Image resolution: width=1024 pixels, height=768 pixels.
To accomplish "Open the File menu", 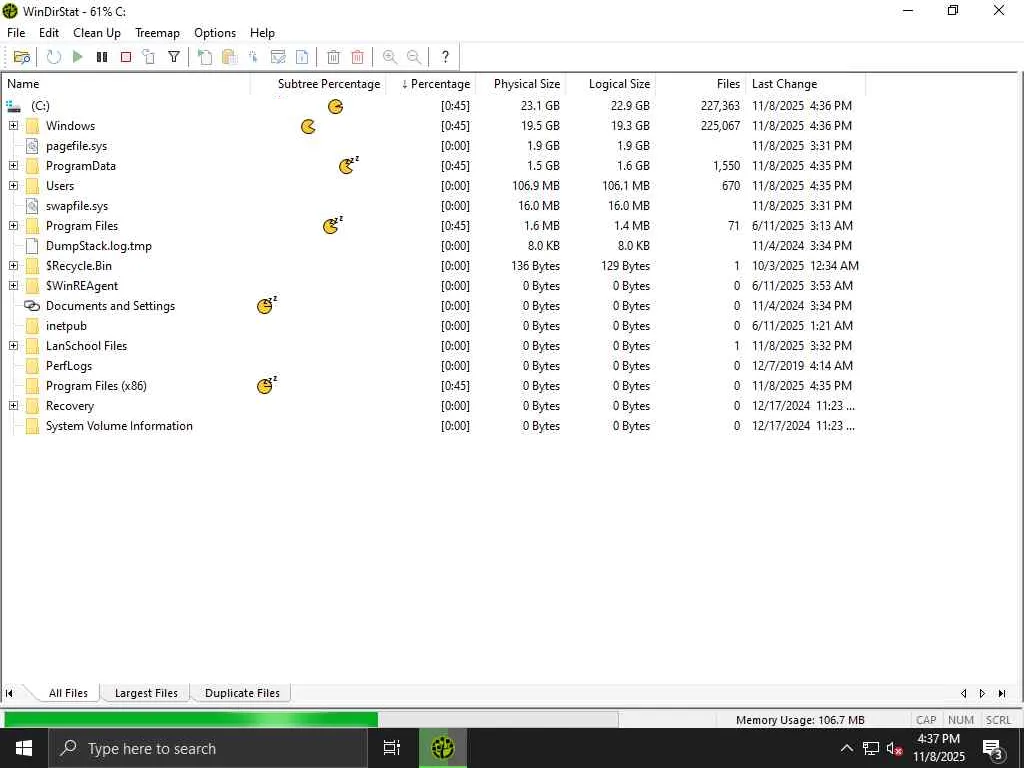I will click(16, 33).
